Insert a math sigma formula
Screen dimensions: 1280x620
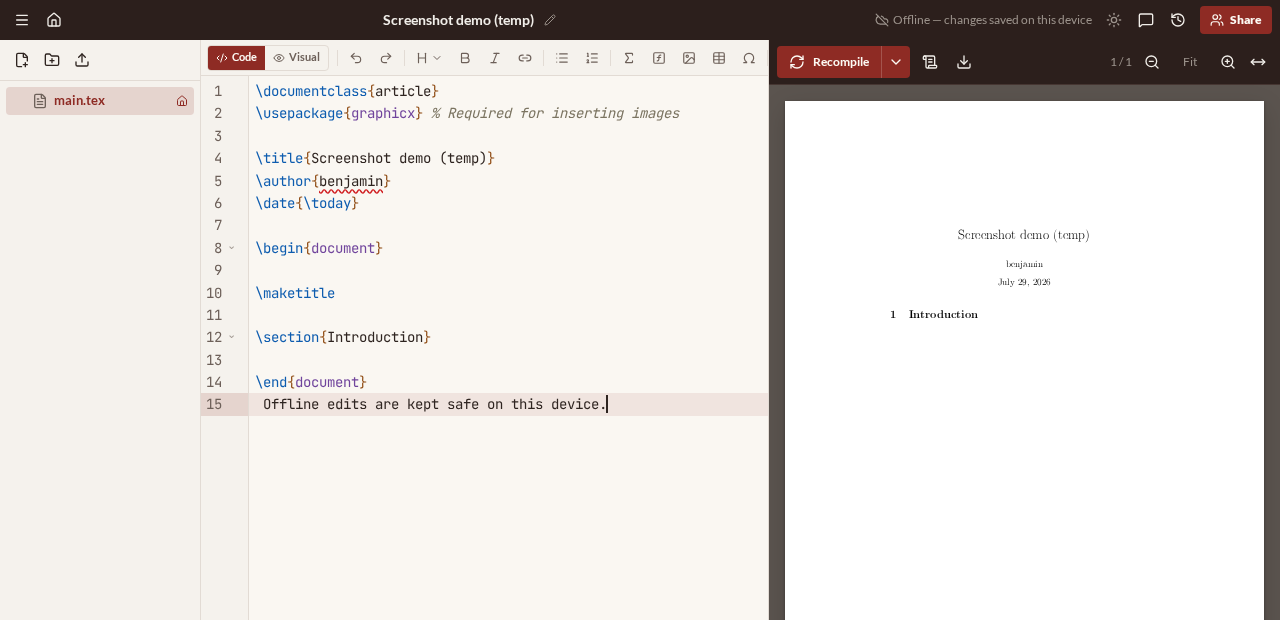629,58
